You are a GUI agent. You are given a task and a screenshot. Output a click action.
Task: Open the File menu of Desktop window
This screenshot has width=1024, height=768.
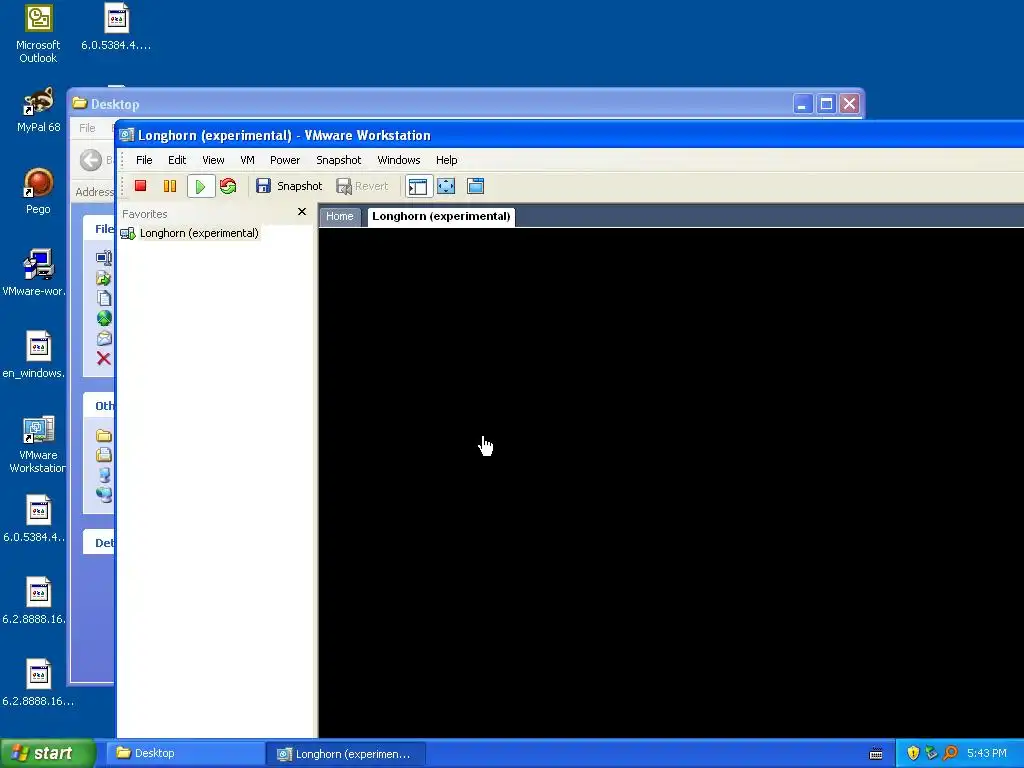(87, 128)
